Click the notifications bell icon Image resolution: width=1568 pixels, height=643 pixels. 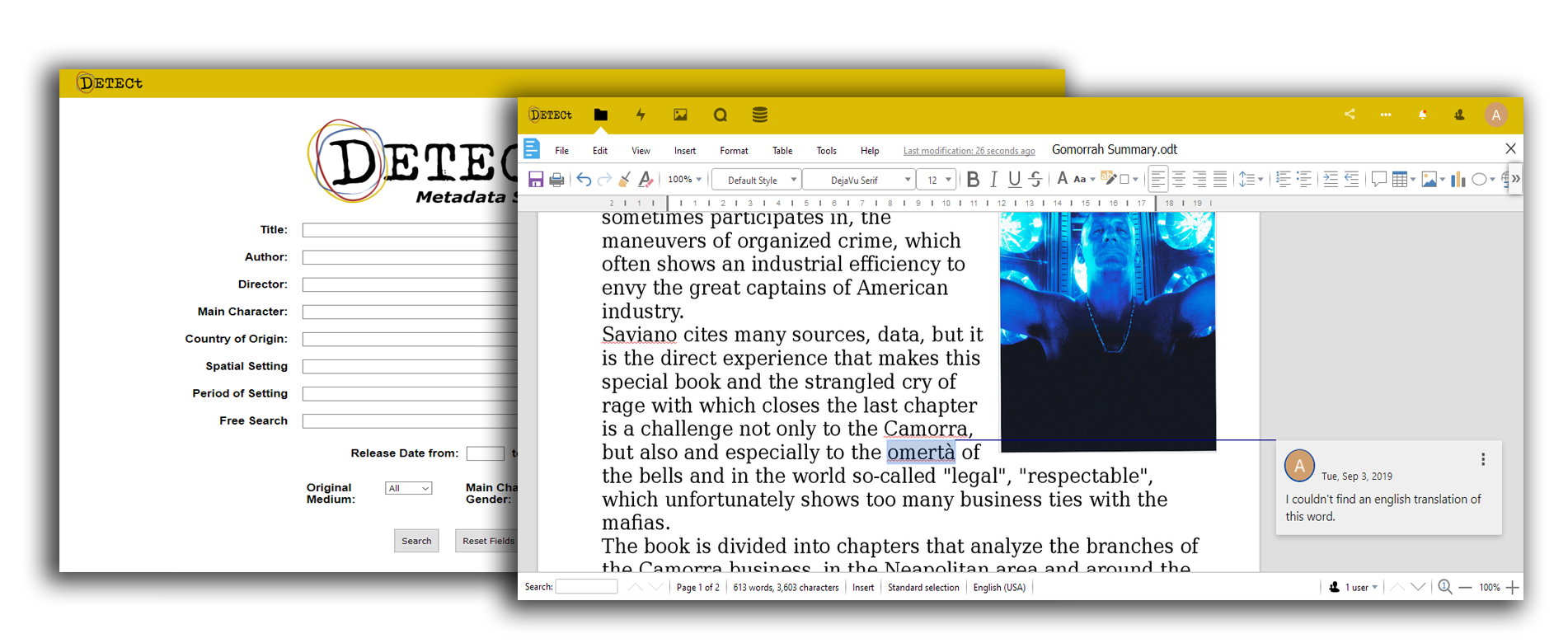click(x=1422, y=115)
